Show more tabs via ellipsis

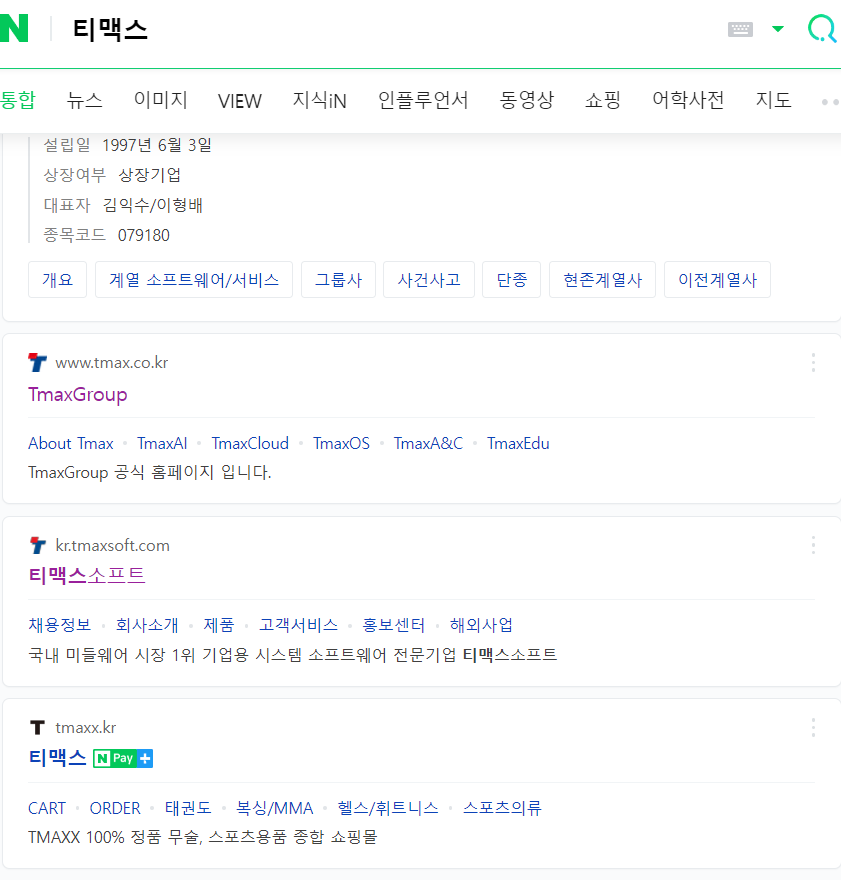830,102
